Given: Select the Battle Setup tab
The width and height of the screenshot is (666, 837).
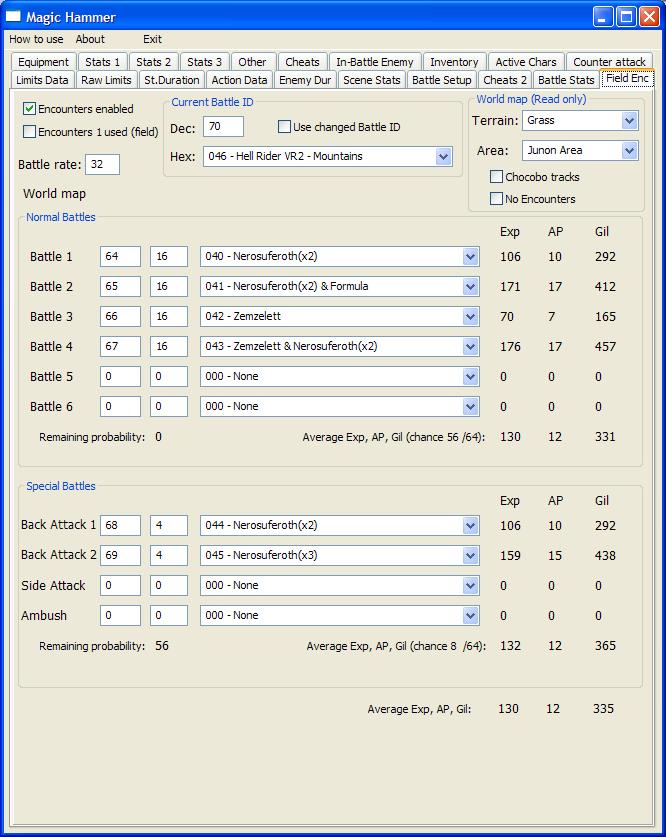Looking at the screenshot, I should pyautogui.click(x=442, y=80).
